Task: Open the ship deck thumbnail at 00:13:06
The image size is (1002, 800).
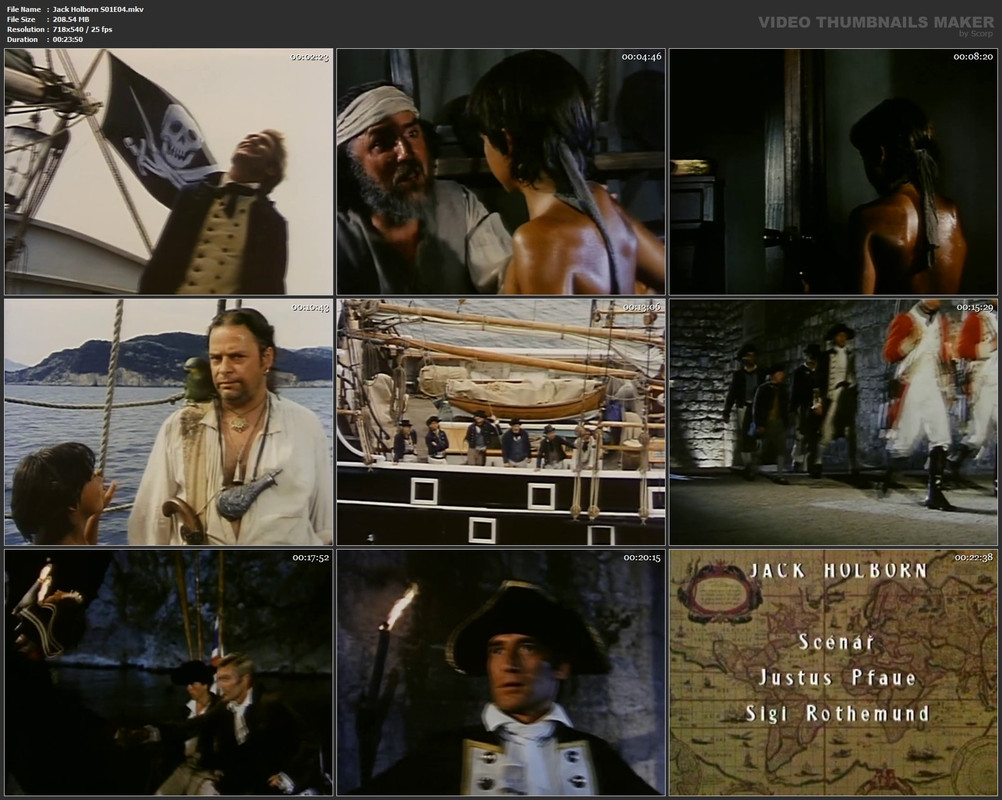Action: point(501,422)
